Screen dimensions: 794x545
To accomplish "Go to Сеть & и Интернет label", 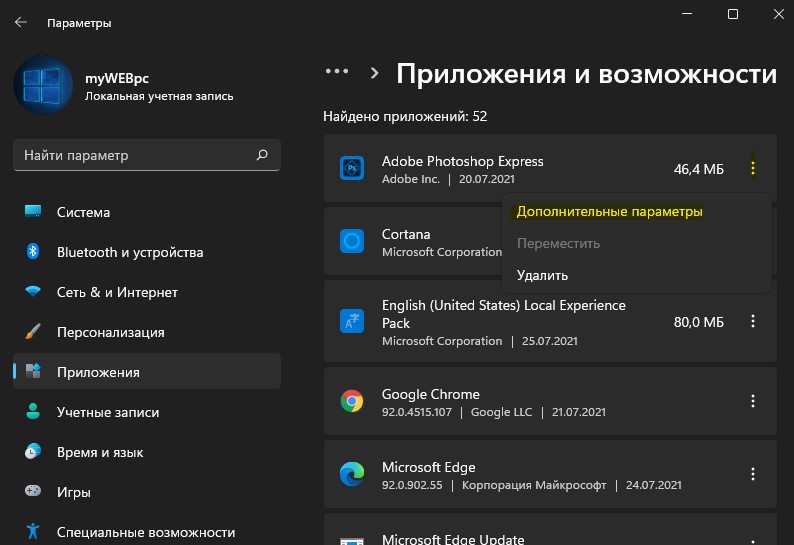I will (117, 292).
